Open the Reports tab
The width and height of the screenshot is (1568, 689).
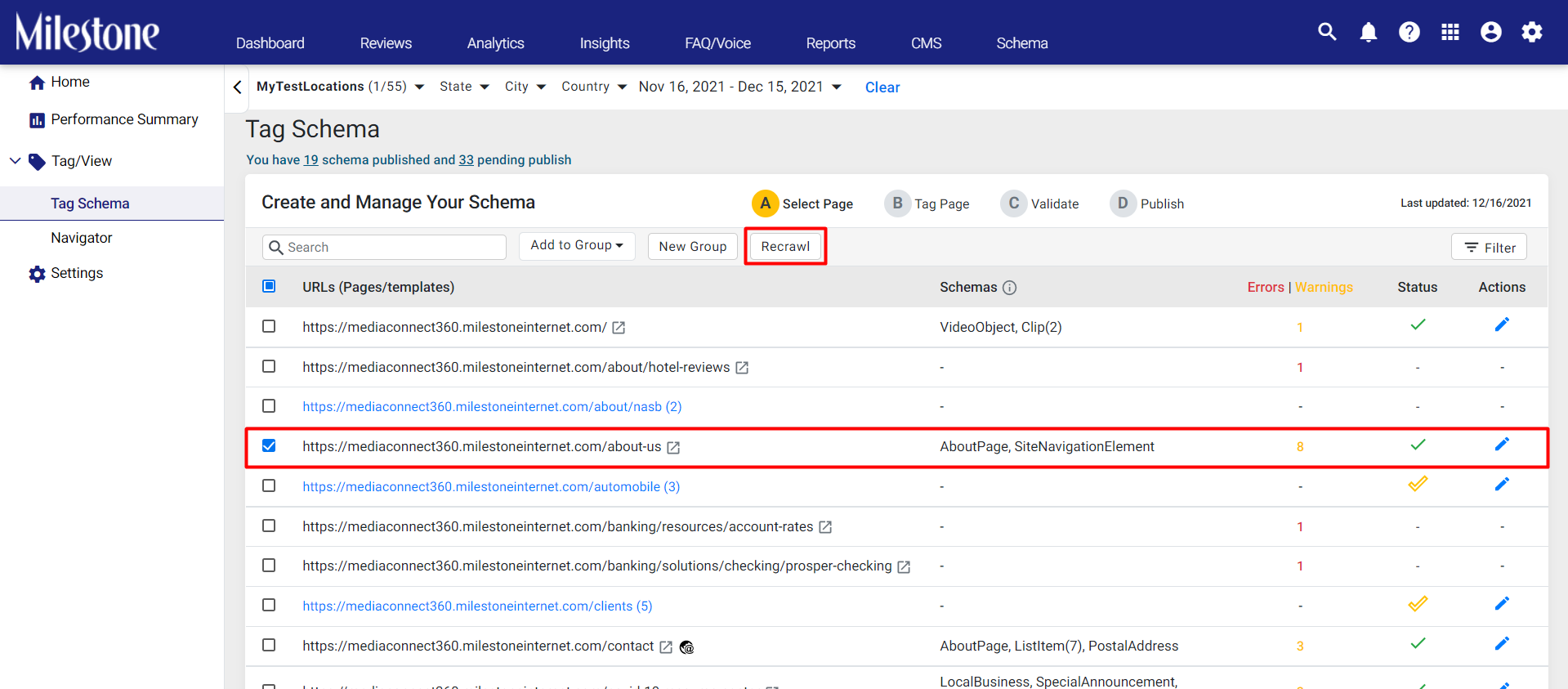[831, 43]
